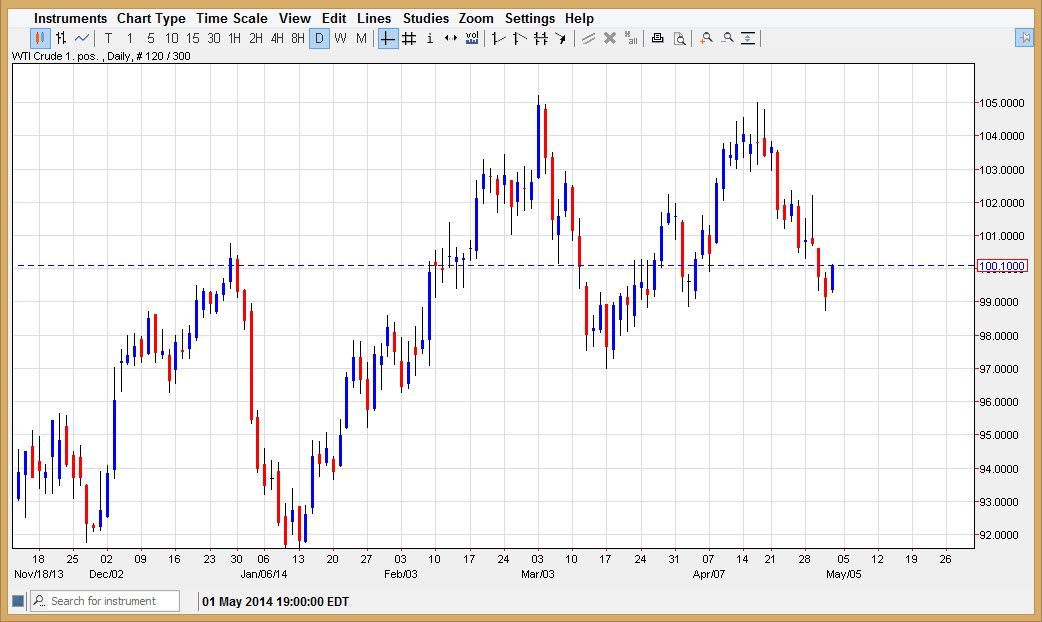1042x622 pixels.
Task: Switch to Weekly timeframe
Action: (x=338, y=38)
